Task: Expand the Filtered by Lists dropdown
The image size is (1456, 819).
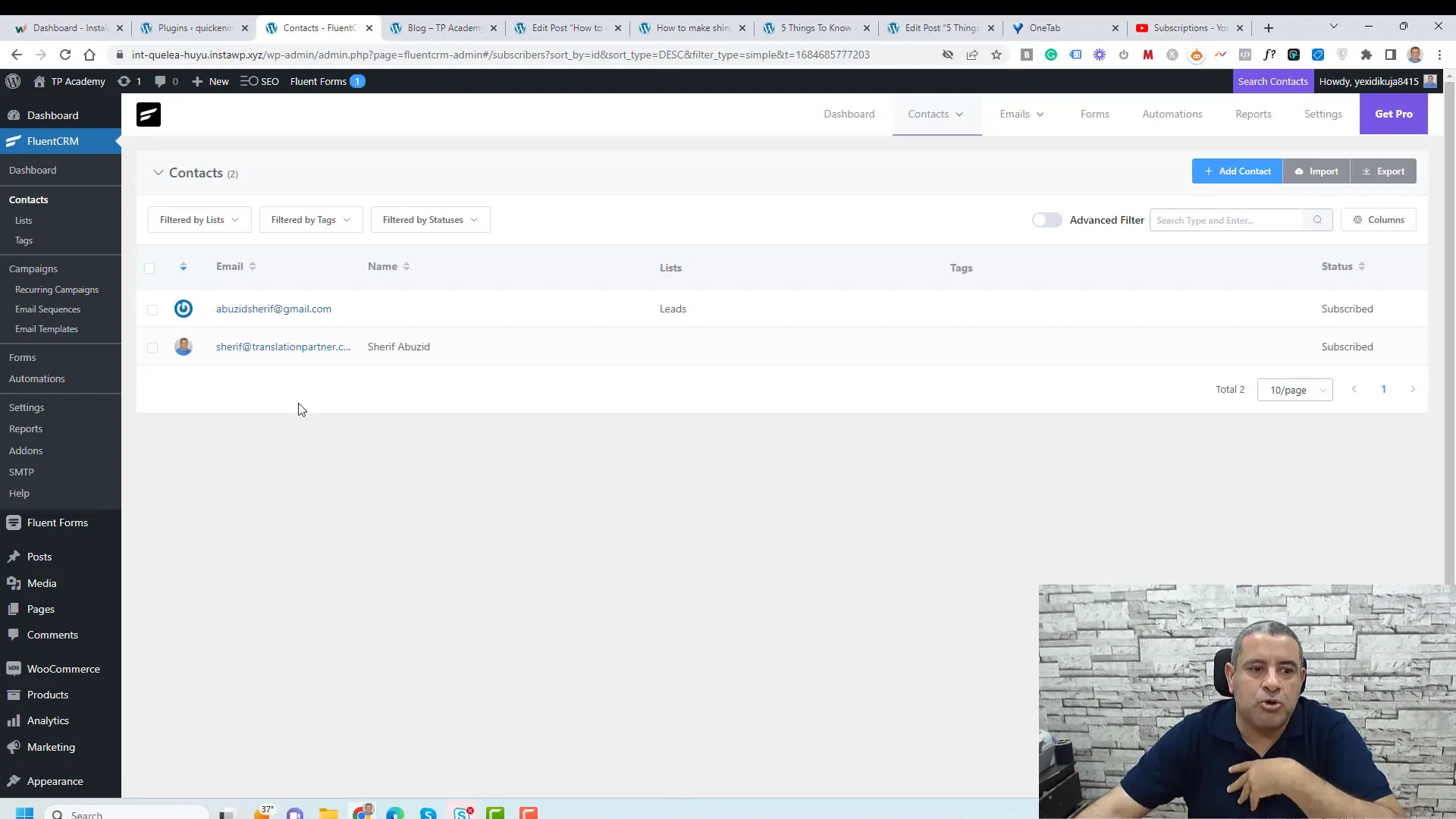Action: (x=198, y=219)
